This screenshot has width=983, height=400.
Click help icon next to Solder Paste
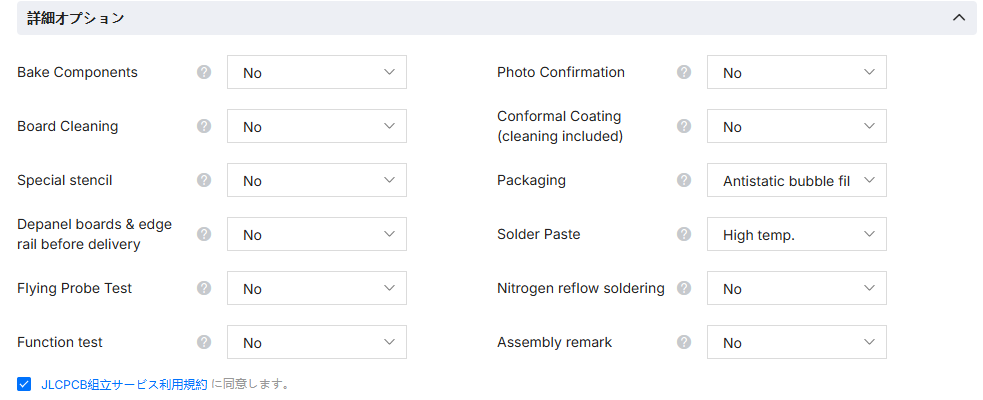point(684,234)
